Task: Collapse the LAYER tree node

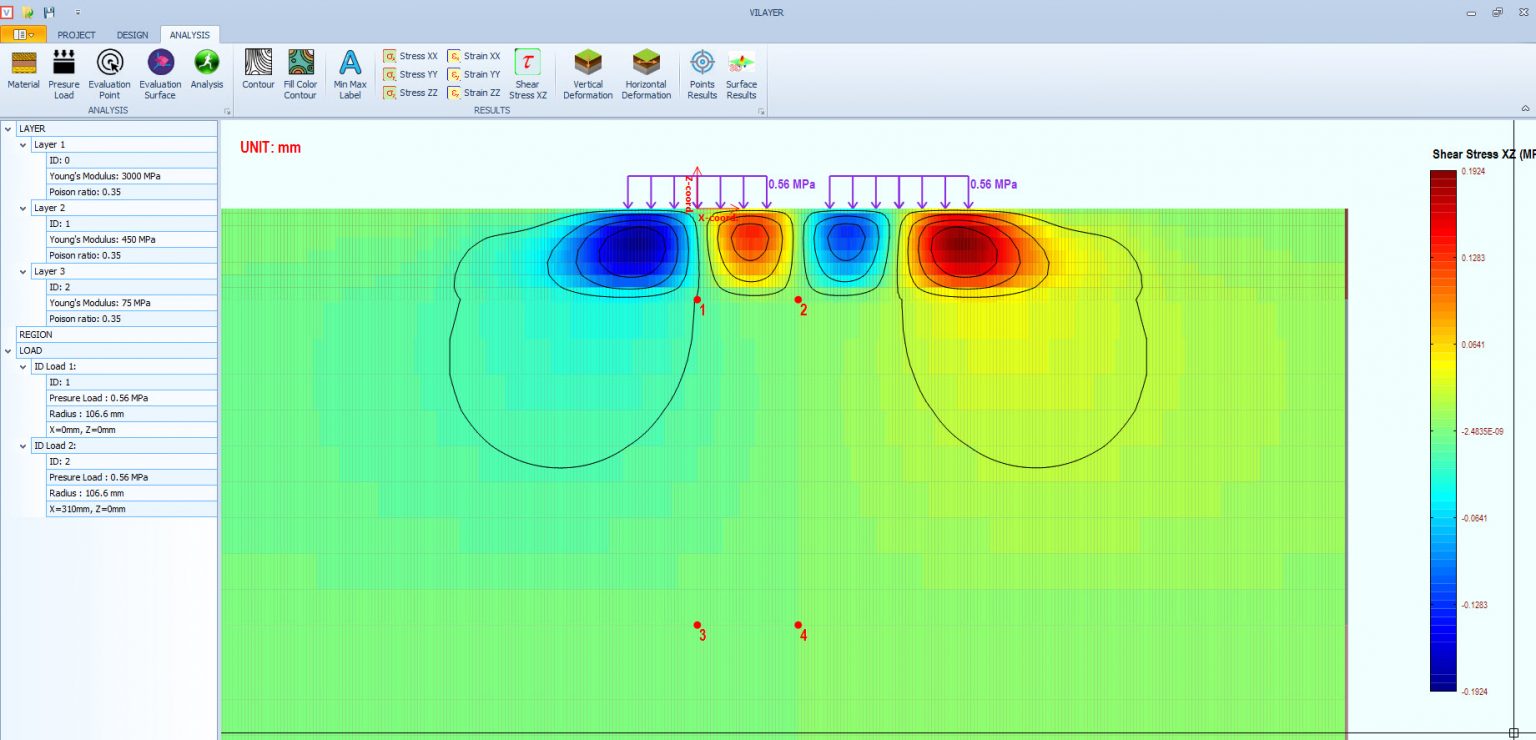Action: coord(9,129)
